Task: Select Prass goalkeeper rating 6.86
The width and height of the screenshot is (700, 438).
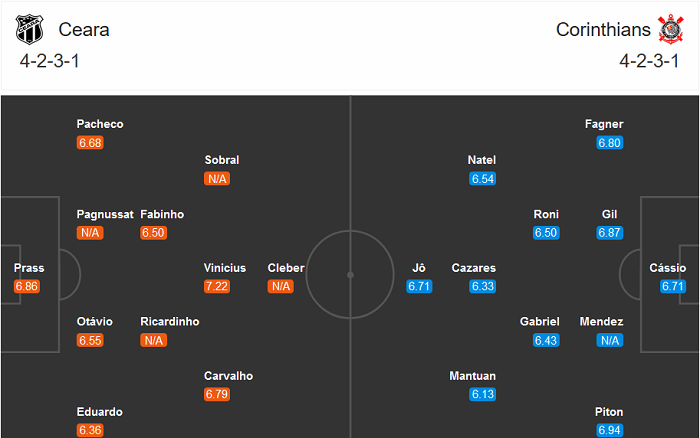Action: coord(26,286)
